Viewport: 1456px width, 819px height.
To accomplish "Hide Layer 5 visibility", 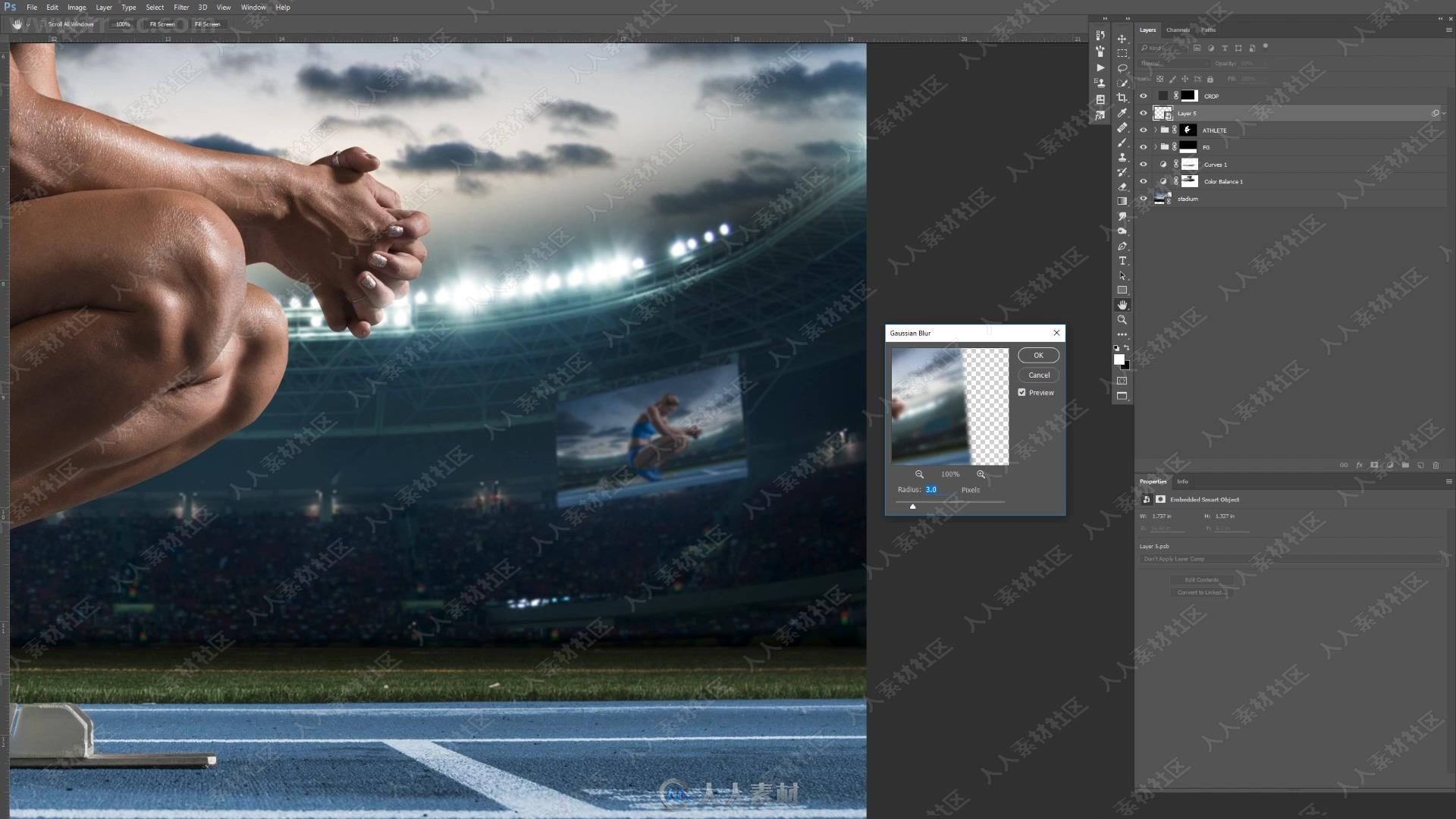I will pos(1143,113).
